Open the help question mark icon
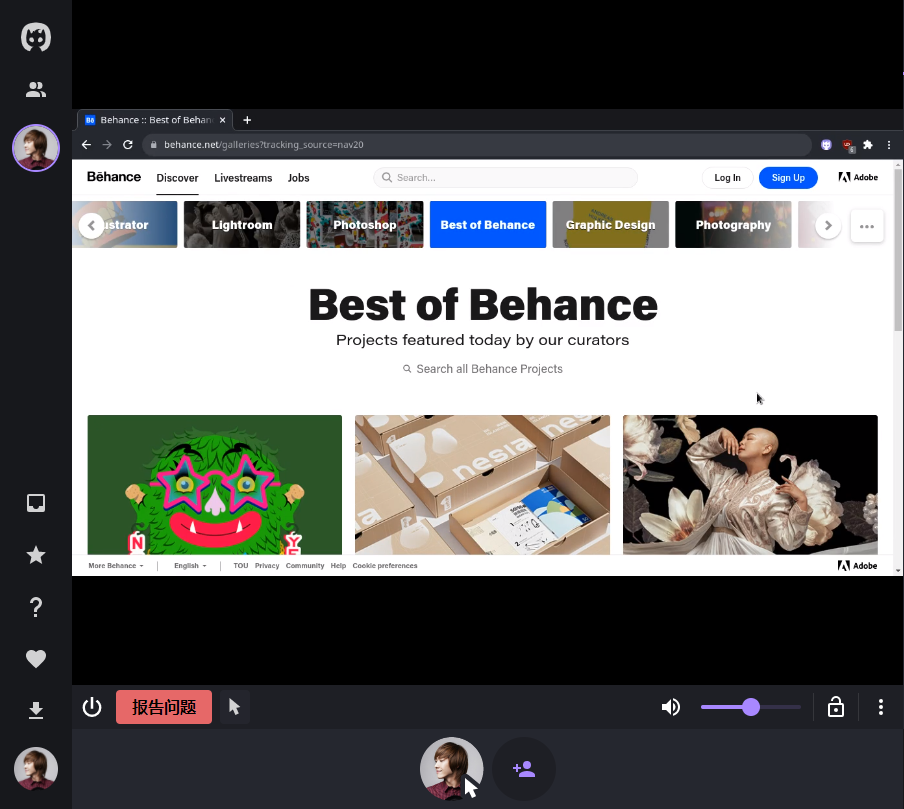The width and height of the screenshot is (904, 809). click(x=36, y=607)
